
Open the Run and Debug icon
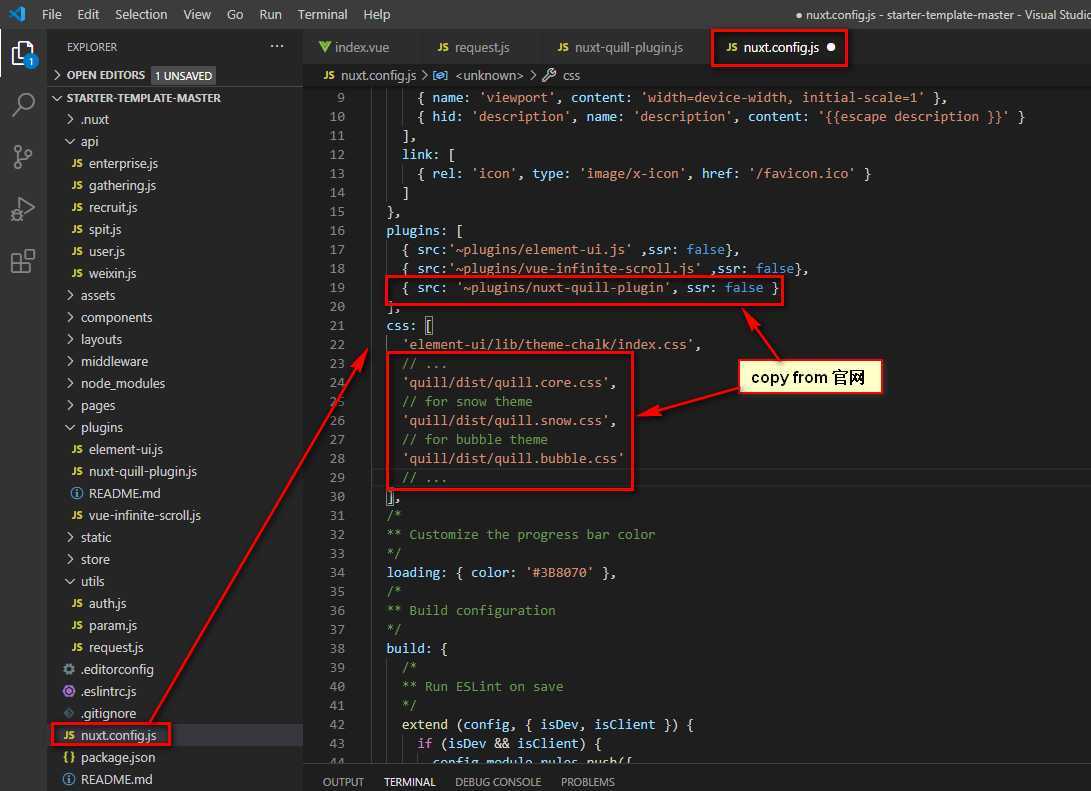(x=23, y=209)
